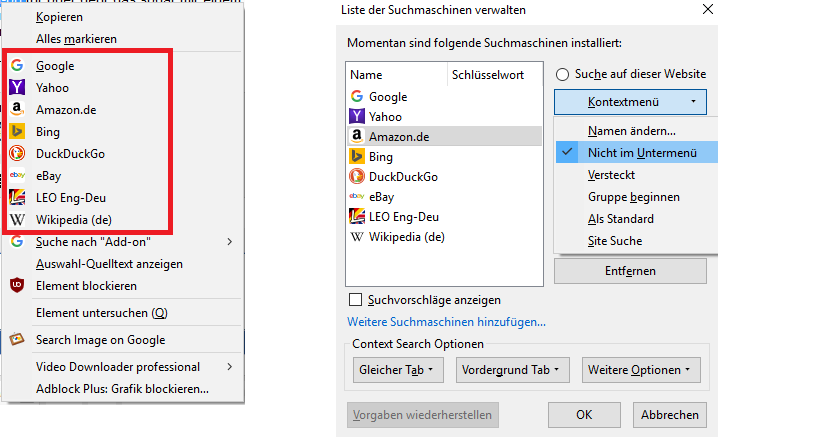Enable the Suchvorschläge anzeigen checkbox
This screenshot has width=828, height=440.
[355, 300]
